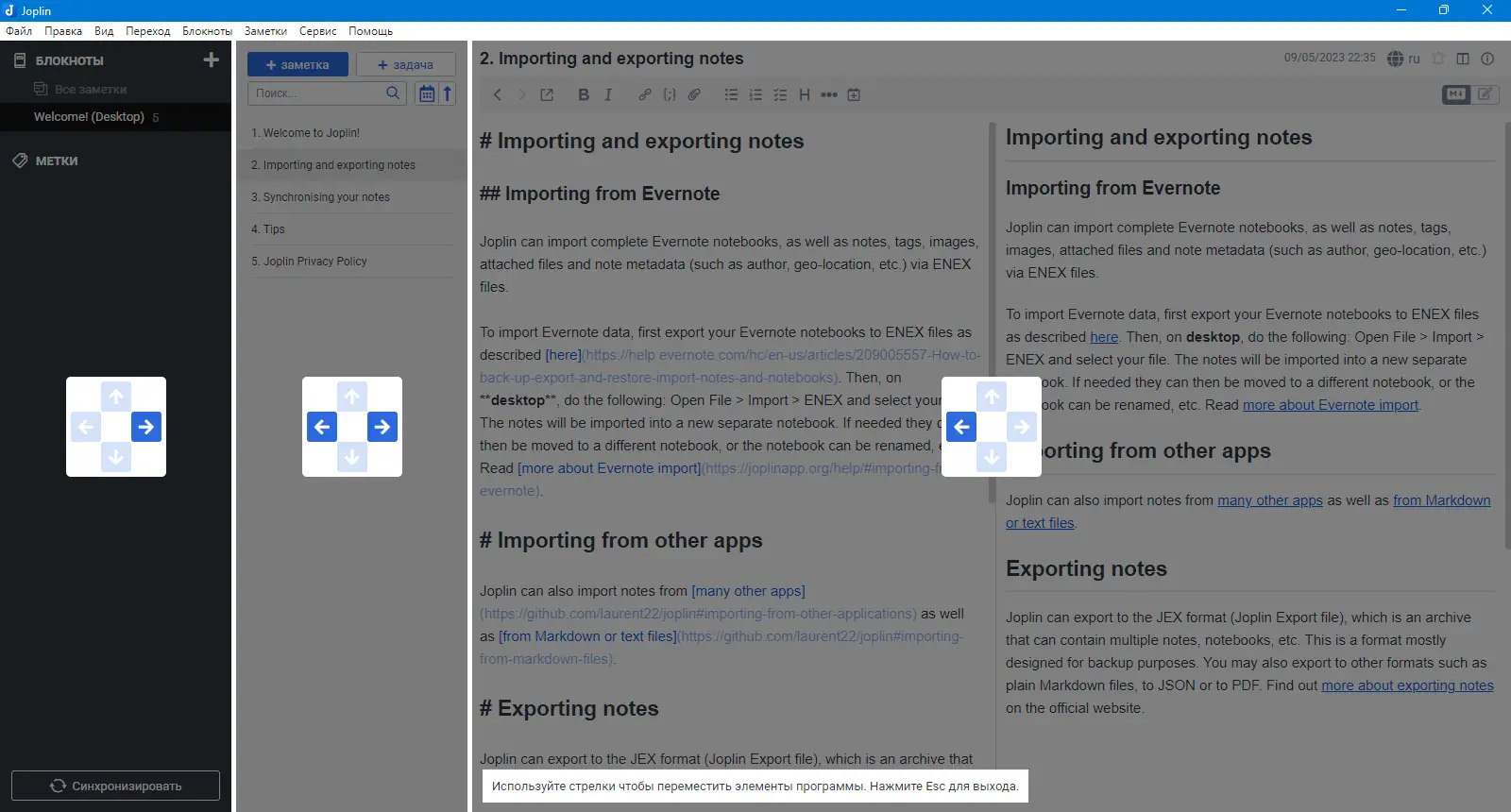Viewport: 1511px width, 812px height.
Task: Open the note '3. Synchronising your notes'
Action: (352, 197)
